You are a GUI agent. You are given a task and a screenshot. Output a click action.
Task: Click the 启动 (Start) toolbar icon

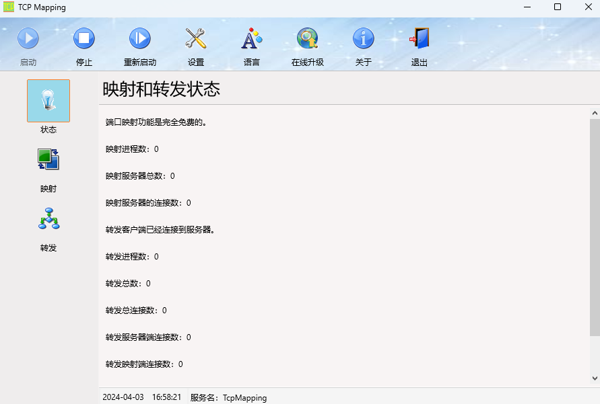point(28,40)
